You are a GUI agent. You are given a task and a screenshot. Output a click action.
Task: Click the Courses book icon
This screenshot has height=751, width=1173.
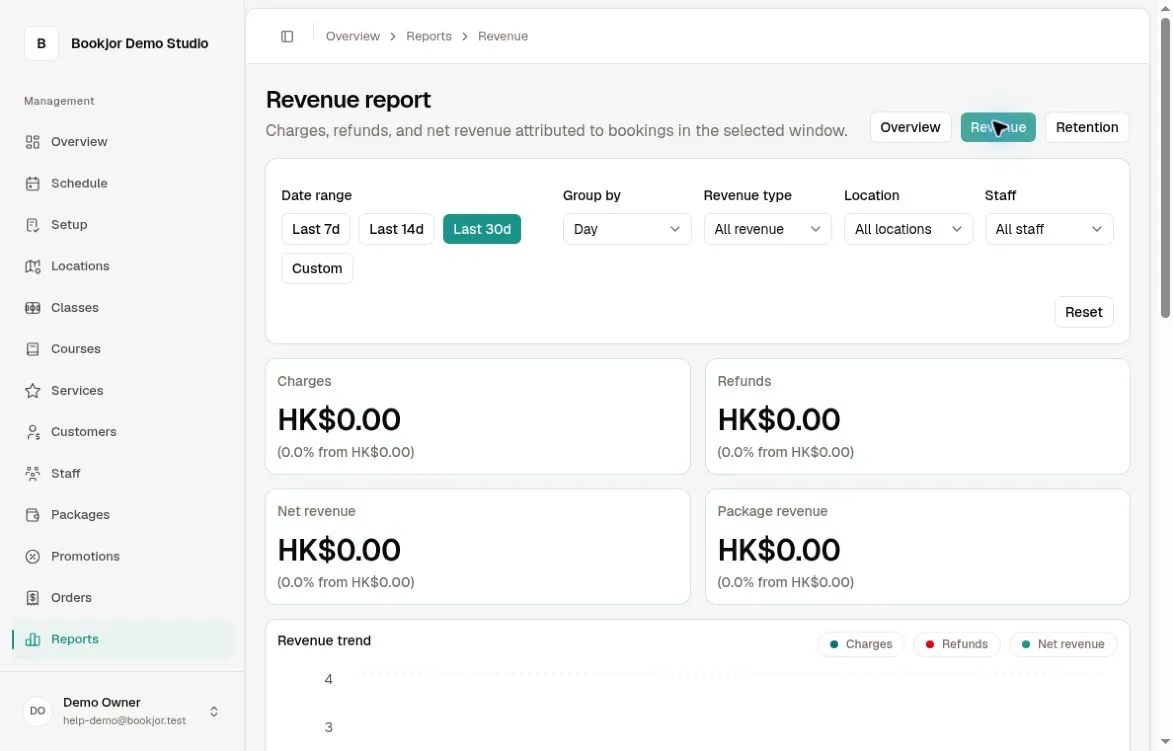32,349
